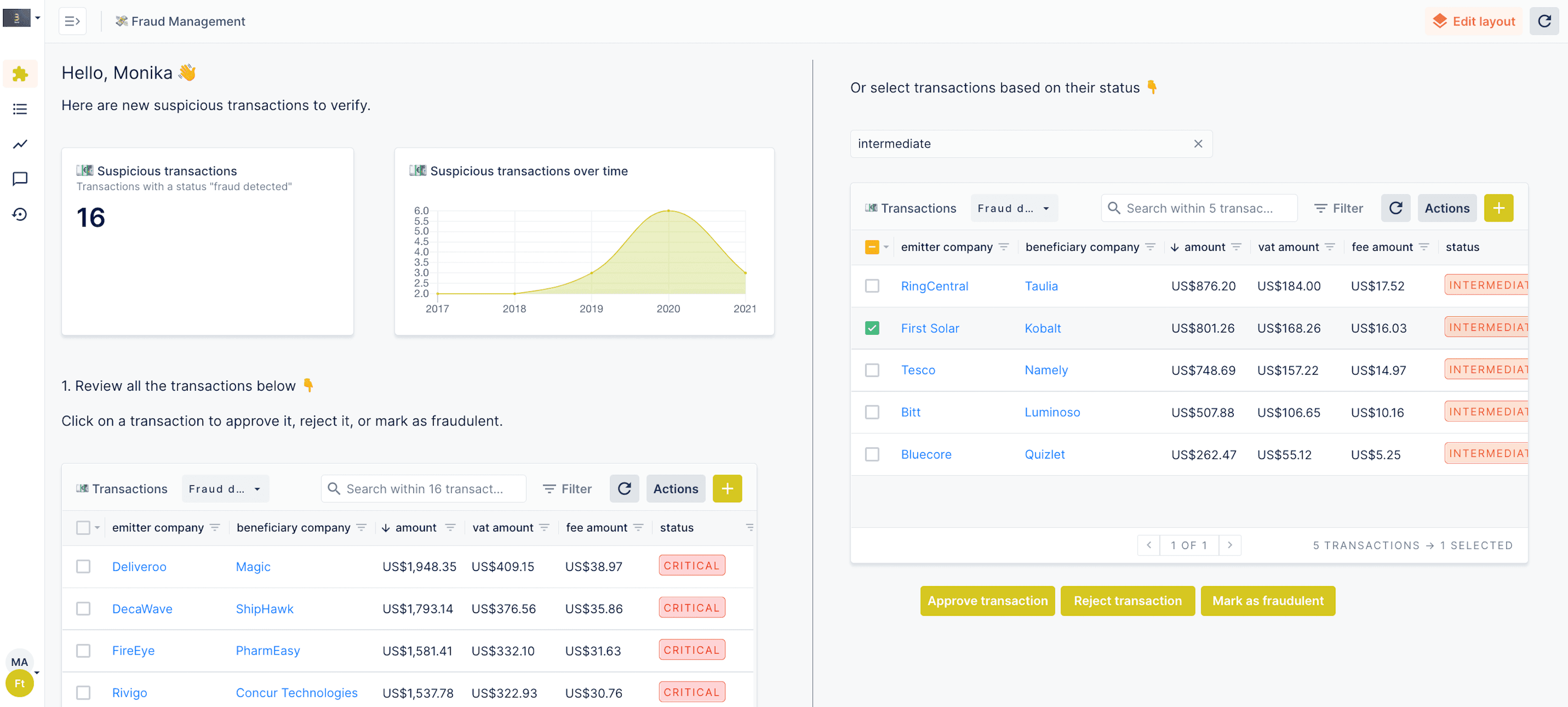Click amount sort arrow in left table
Screen dimensions: 1568x707
click(x=386, y=528)
